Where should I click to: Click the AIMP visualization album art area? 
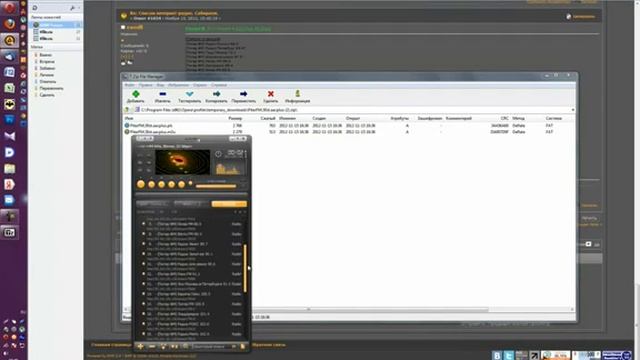[x=182, y=162]
